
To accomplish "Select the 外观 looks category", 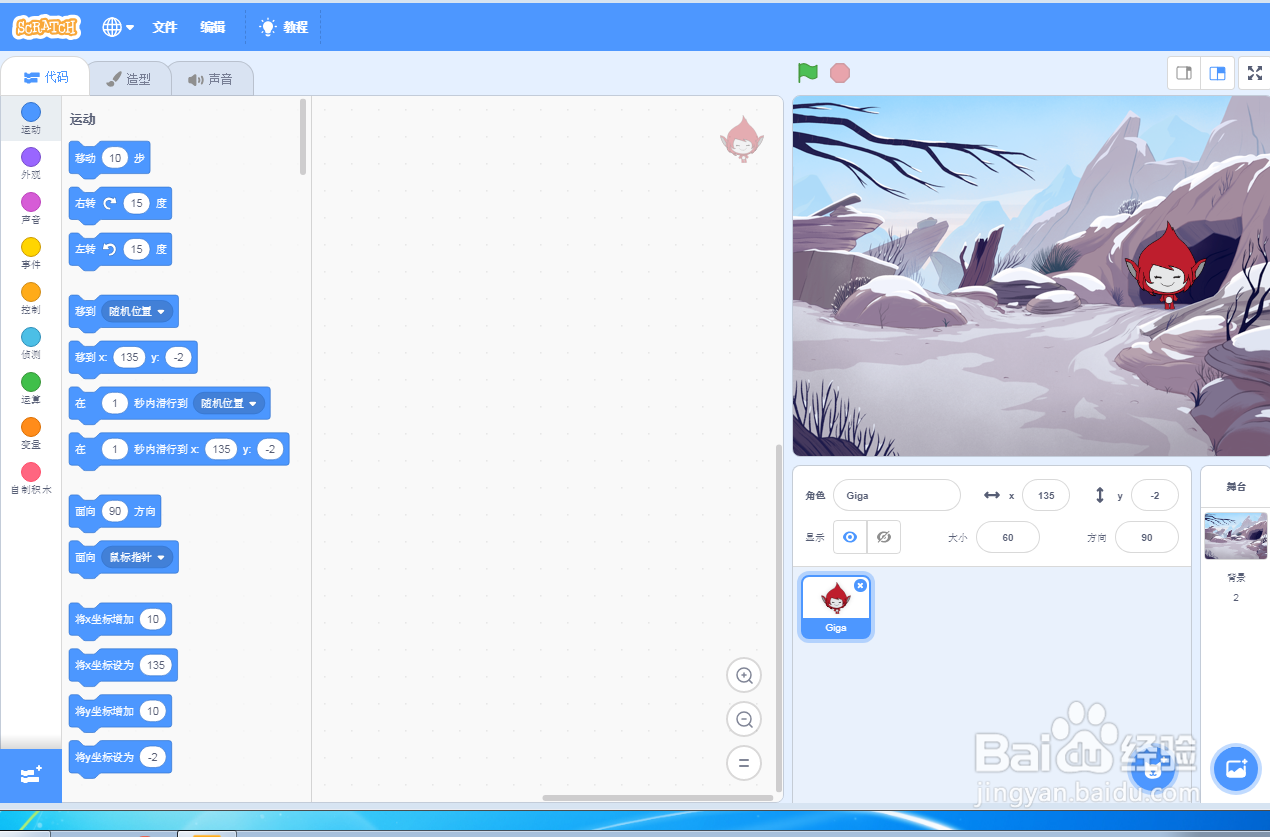I will 31,163.
